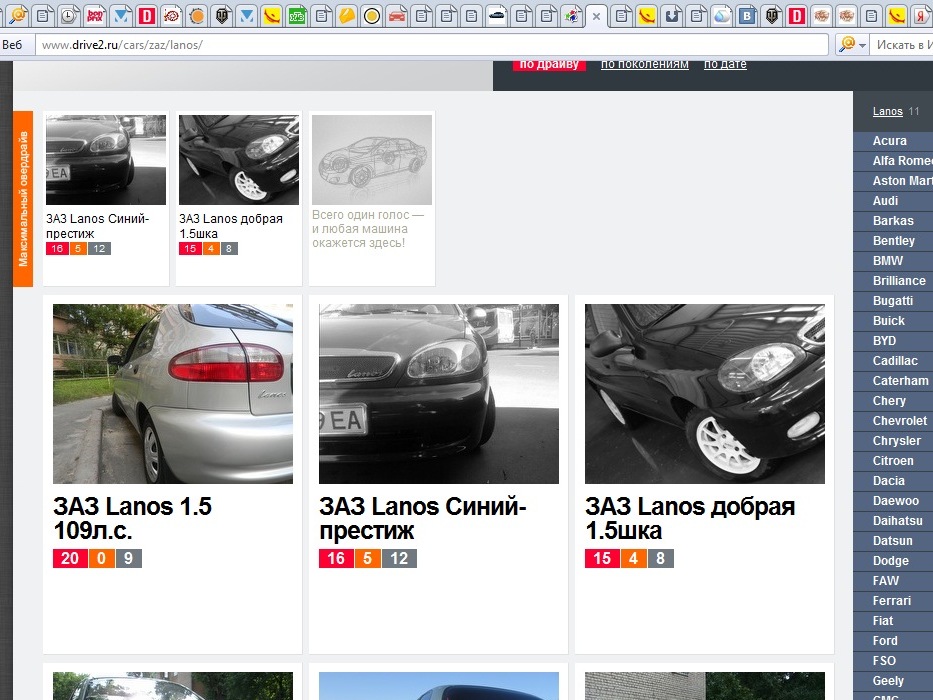Screen dimensions: 933x700
Task: Open small 'ЗАЗ Lanos добрая 1.5шка' title link
Action: (231, 226)
